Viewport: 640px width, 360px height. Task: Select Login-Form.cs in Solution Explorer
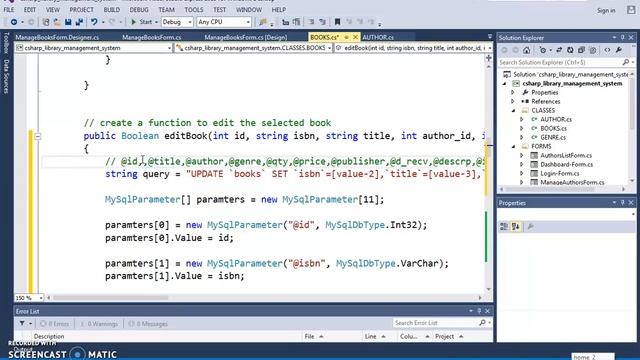tap(559, 173)
